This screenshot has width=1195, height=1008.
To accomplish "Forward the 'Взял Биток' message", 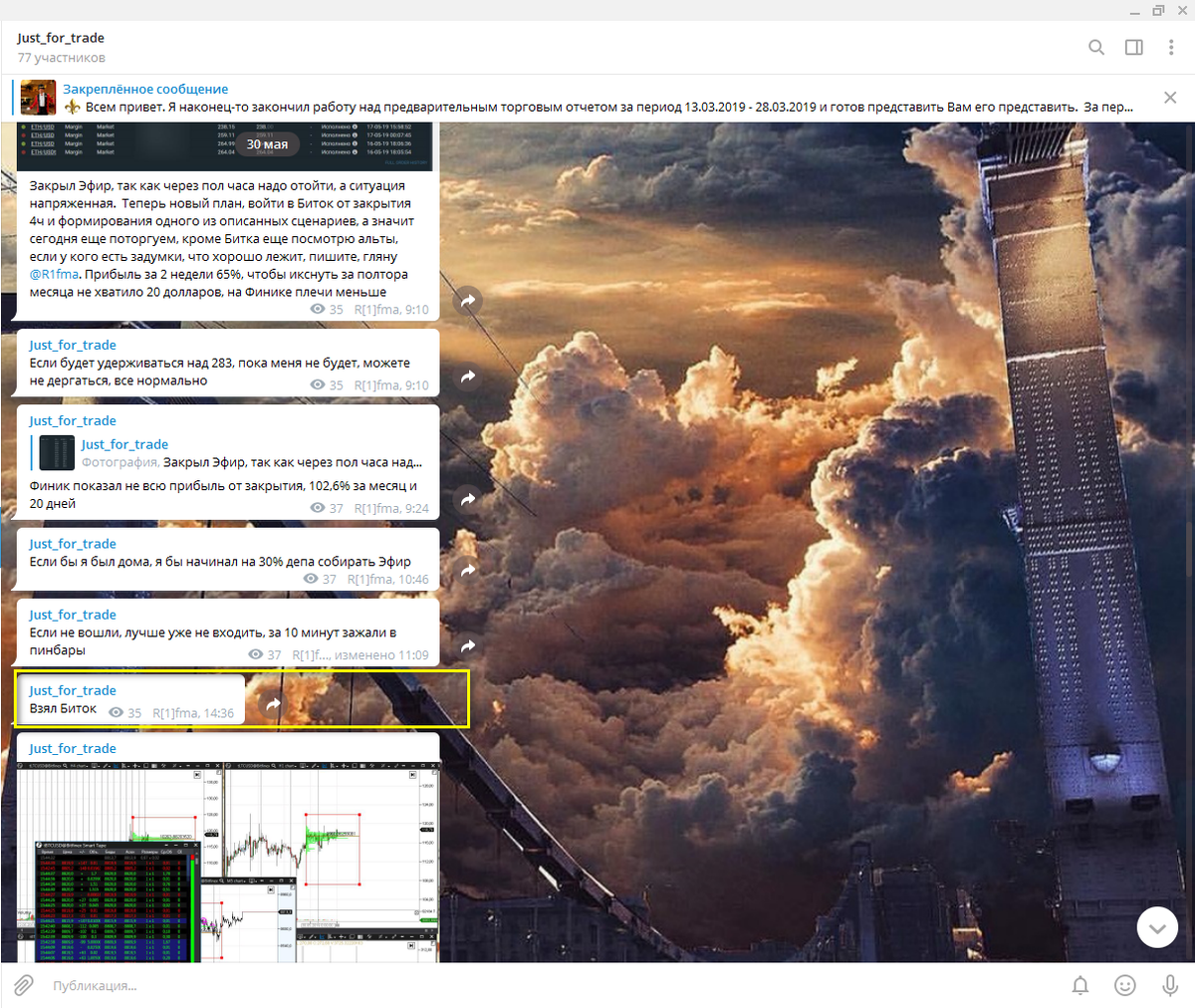I will point(273,704).
